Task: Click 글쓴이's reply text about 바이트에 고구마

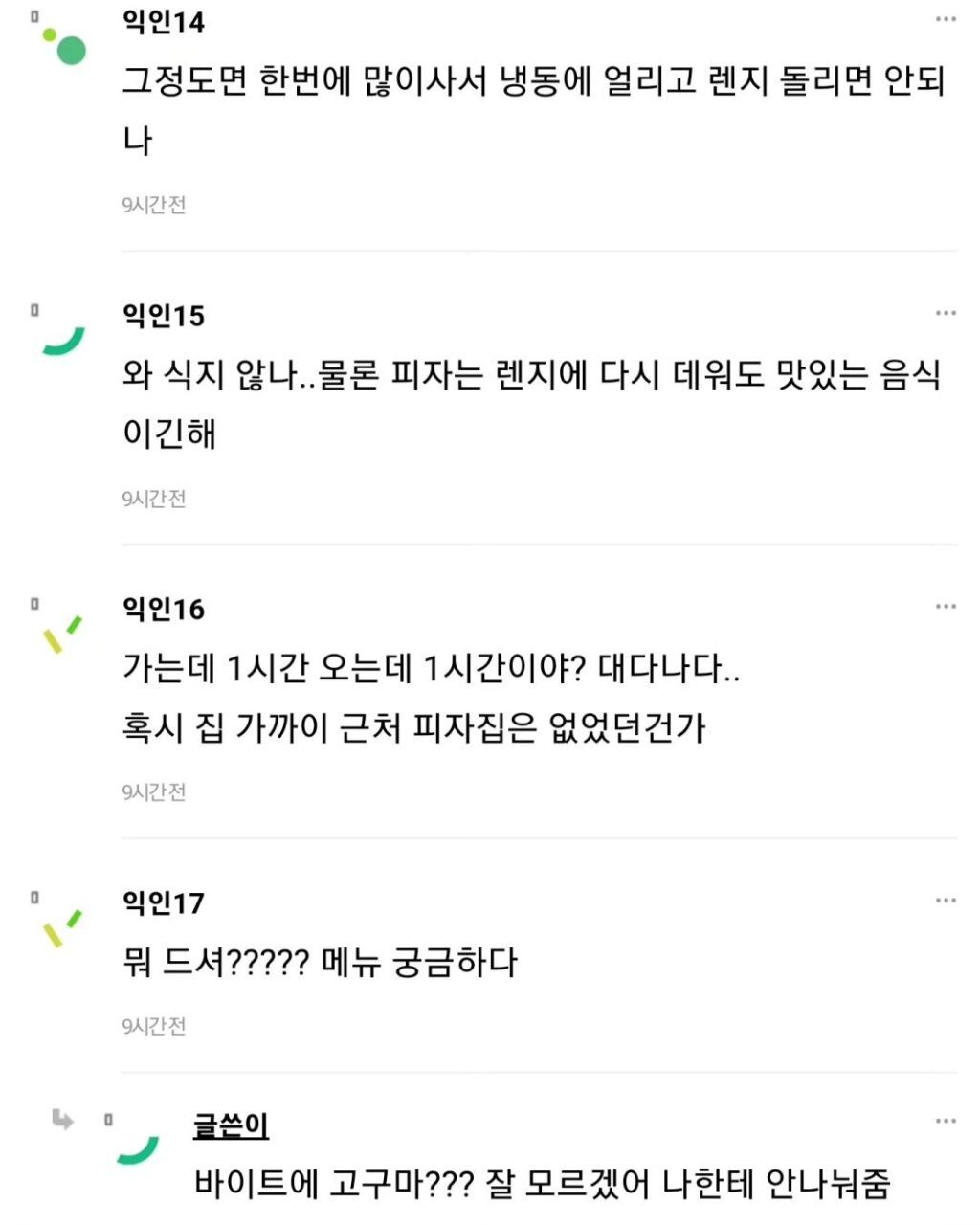Action: (542, 1184)
